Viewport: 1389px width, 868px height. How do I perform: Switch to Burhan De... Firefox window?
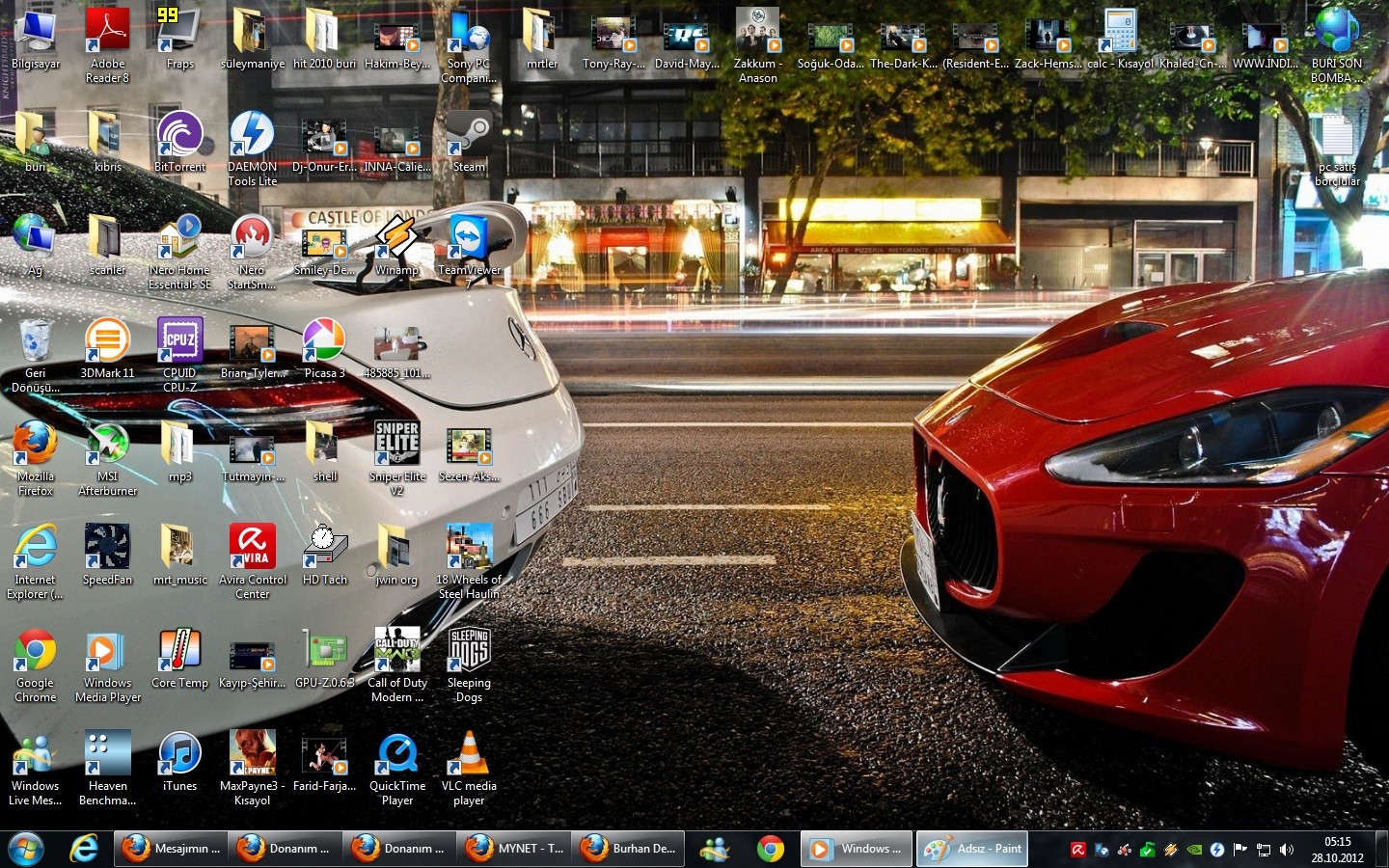tap(629, 849)
